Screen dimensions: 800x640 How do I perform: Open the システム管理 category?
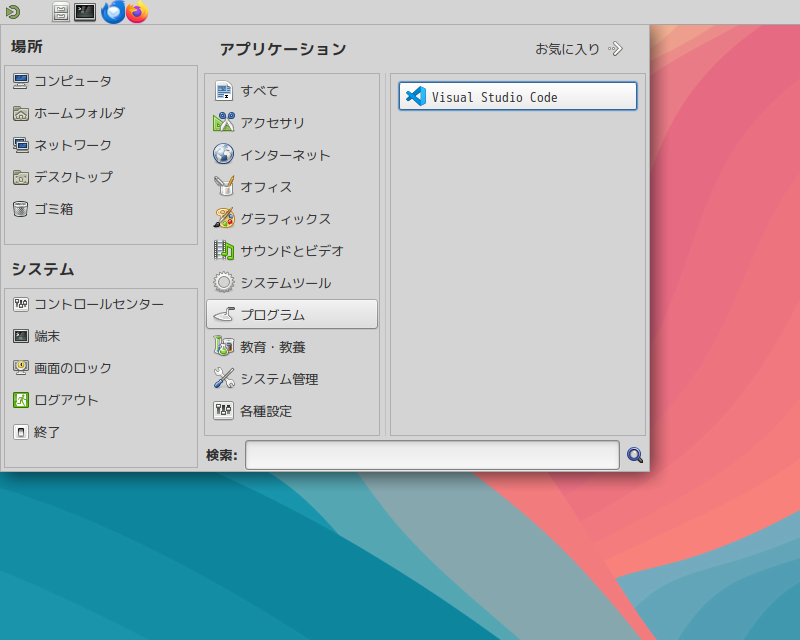(292, 379)
